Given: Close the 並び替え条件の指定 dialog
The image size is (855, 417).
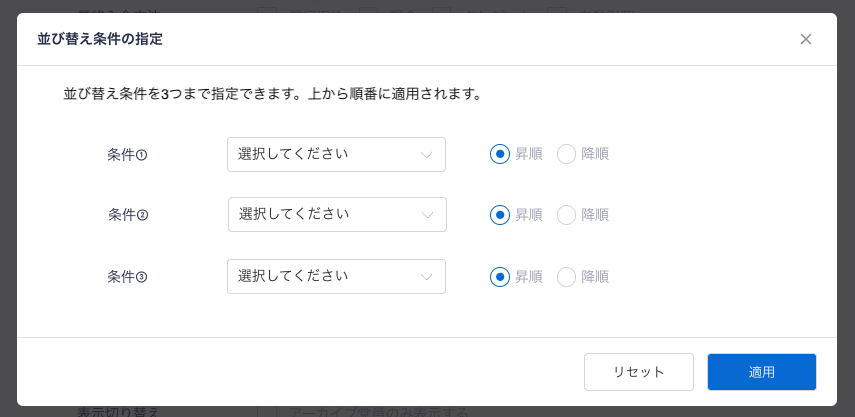Looking at the screenshot, I should click(x=806, y=39).
